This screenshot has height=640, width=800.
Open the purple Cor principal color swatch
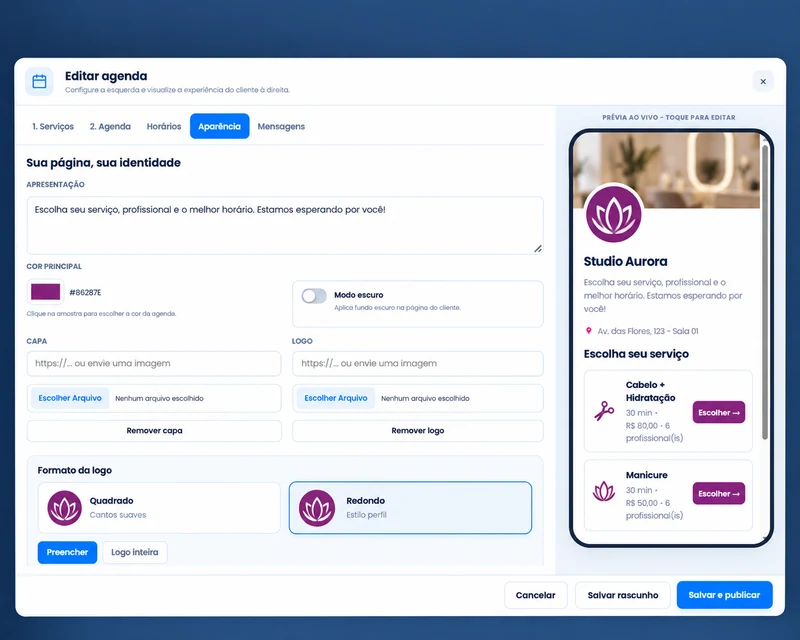pyautogui.click(x=45, y=292)
